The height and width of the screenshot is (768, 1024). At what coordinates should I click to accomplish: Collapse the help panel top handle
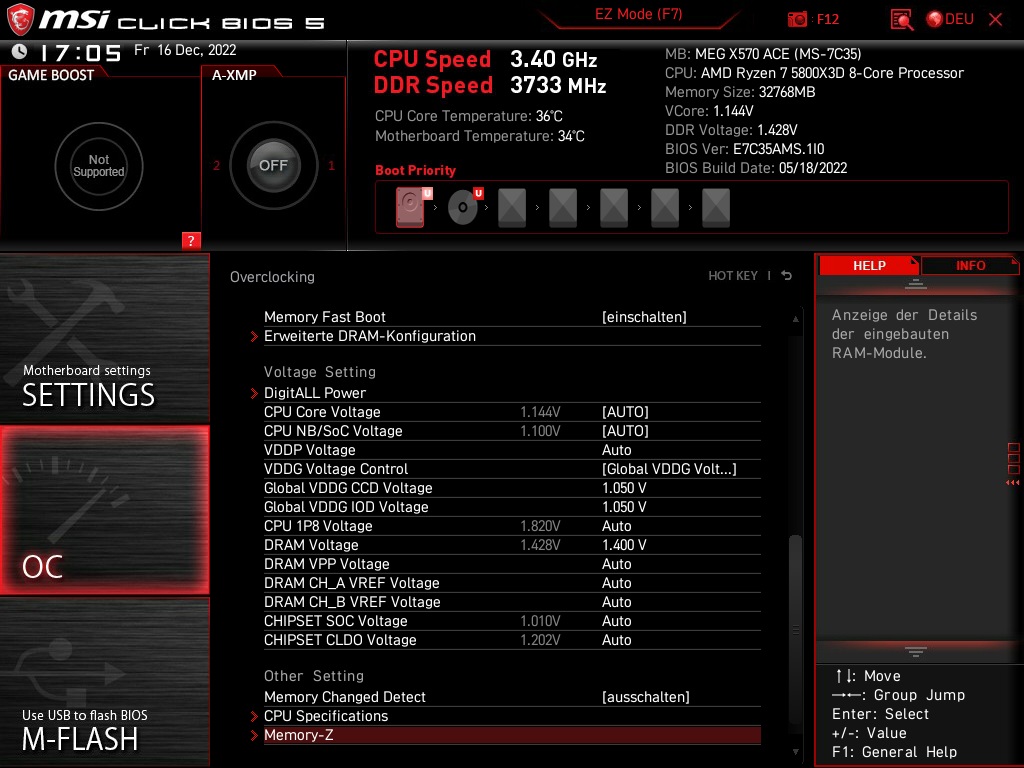coord(916,283)
